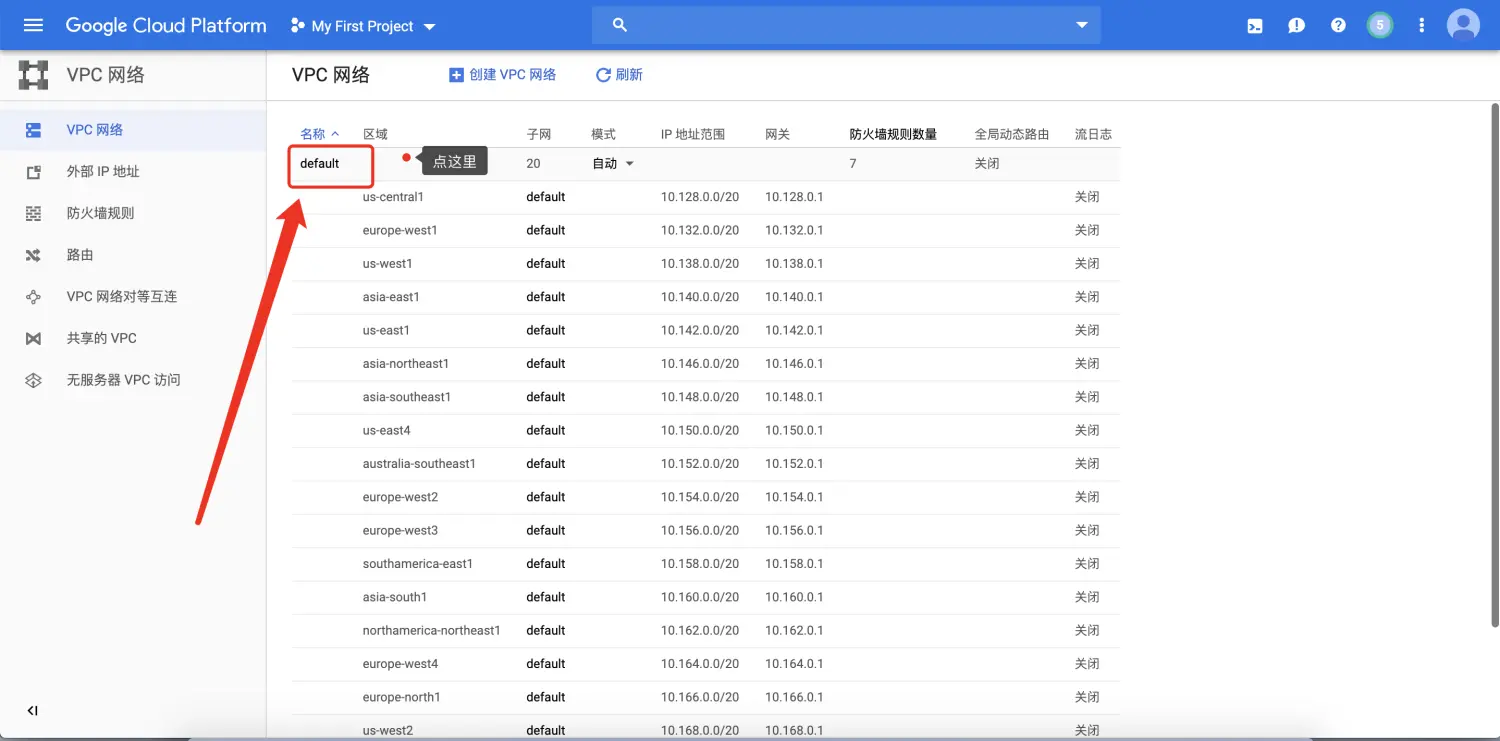The width and height of the screenshot is (1500, 741).
Task: Sort by the 名称 column header
Action: (320, 134)
